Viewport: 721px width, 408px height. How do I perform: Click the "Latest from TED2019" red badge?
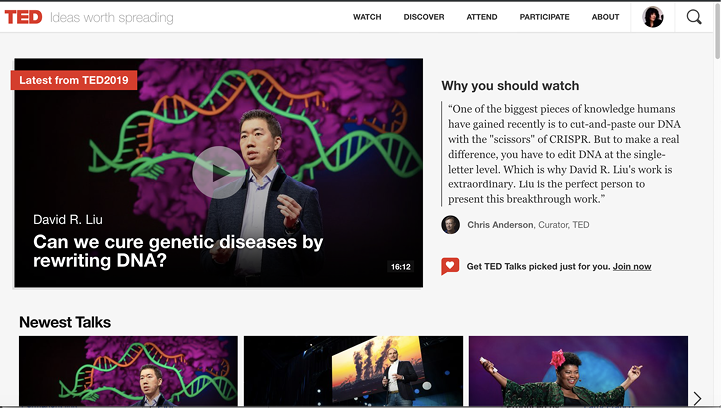click(x=74, y=80)
